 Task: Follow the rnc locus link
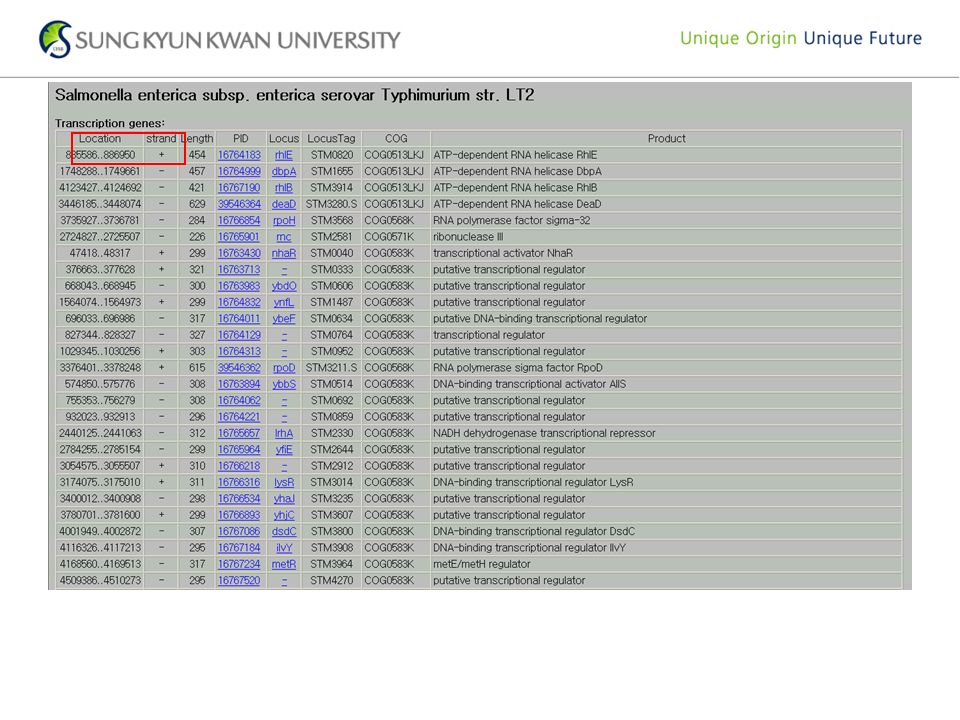tap(283, 237)
